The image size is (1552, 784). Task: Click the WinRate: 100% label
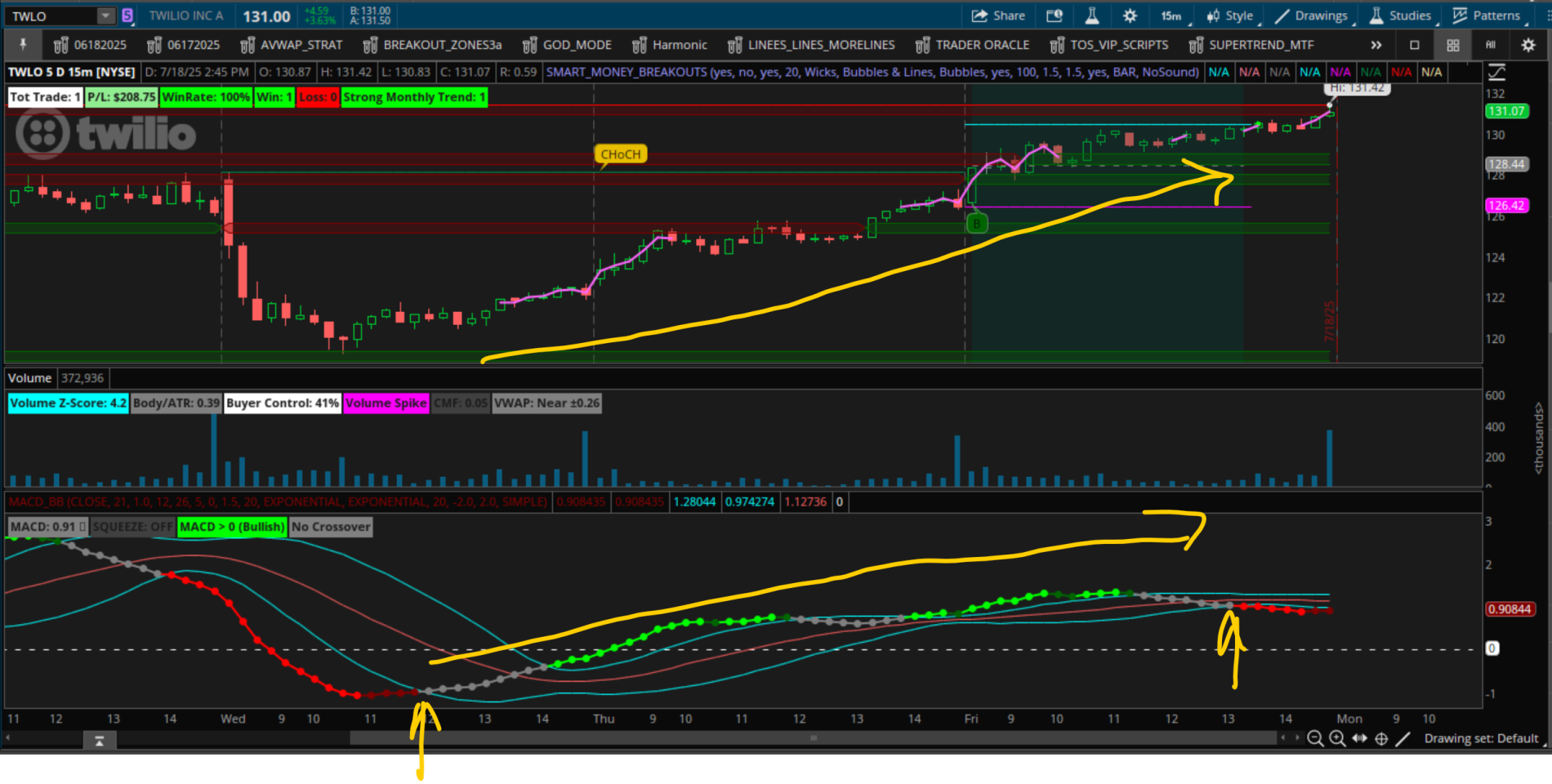[206, 97]
